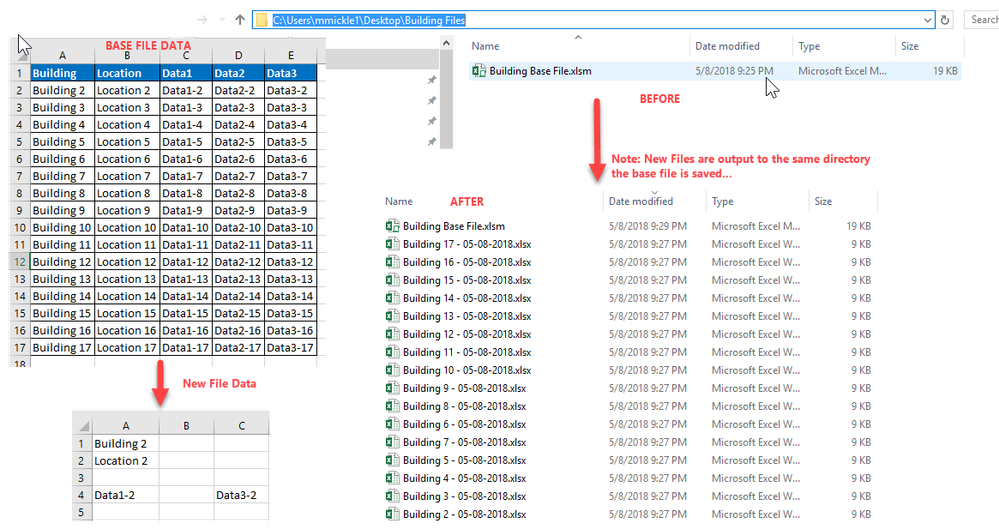
Task: Click the address bar path field
Action: [x=594, y=20]
